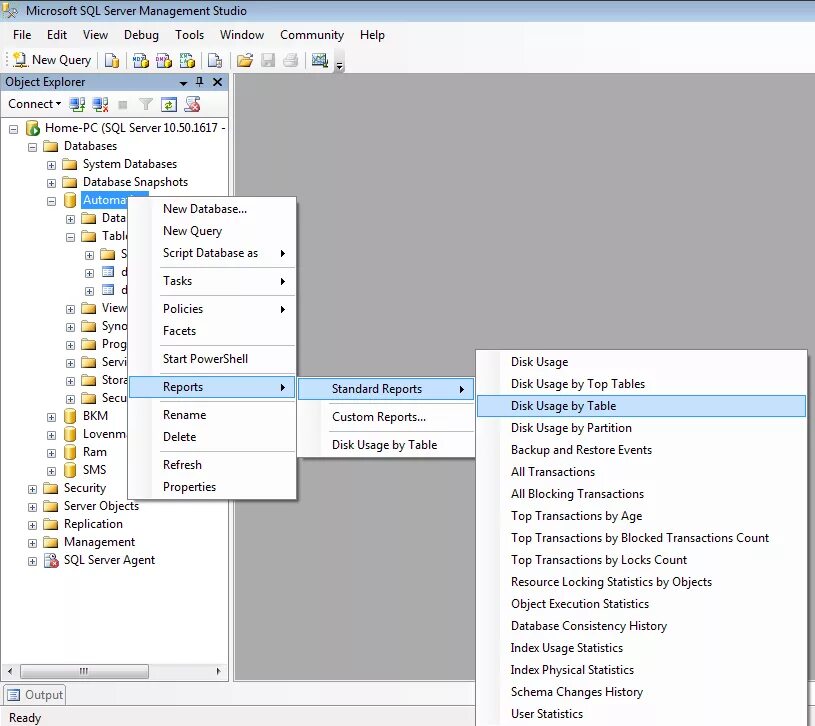
Task: Open the Tools menu
Action: (x=189, y=35)
